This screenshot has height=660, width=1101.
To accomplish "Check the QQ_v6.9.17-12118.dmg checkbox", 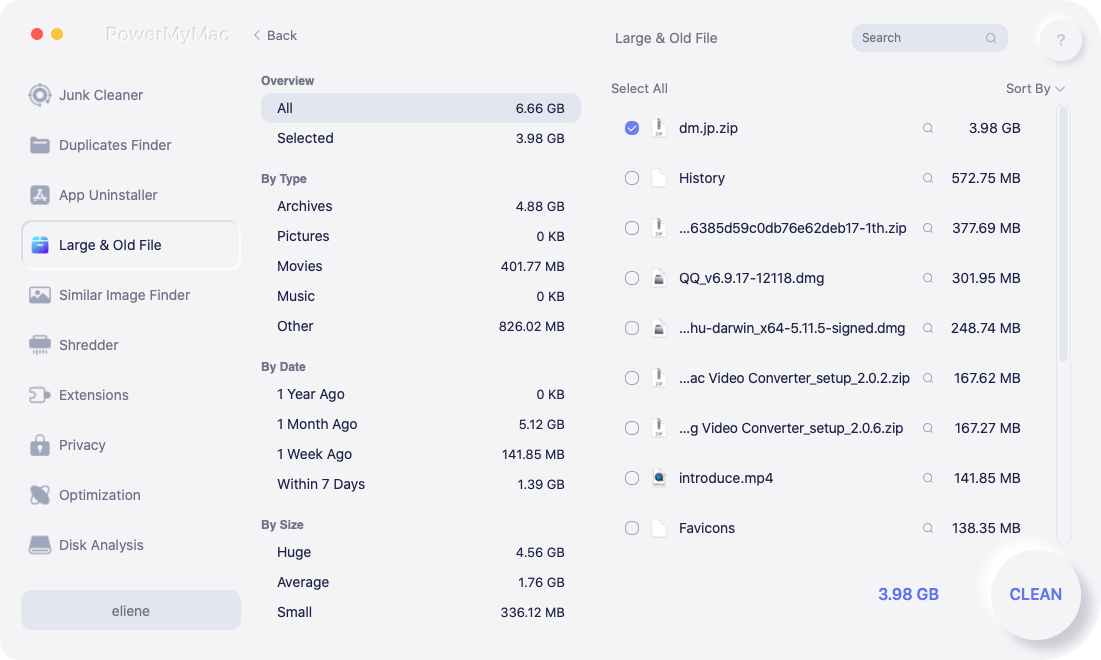I will [x=632, y=278].
